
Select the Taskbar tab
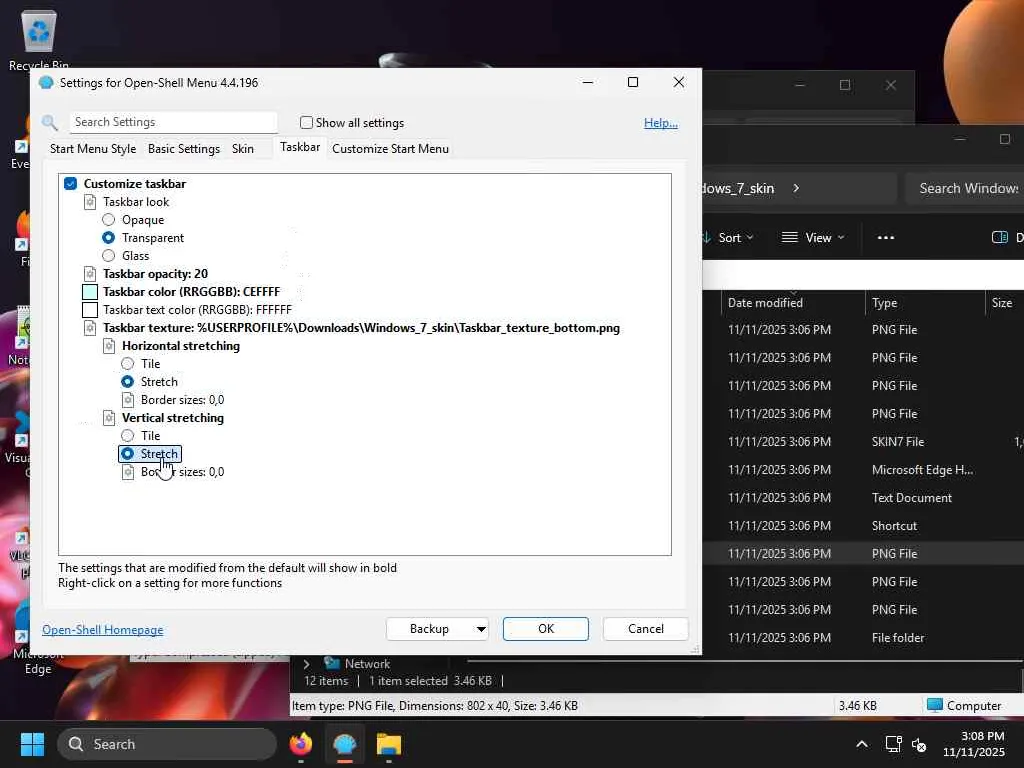[x=300, y=147]
